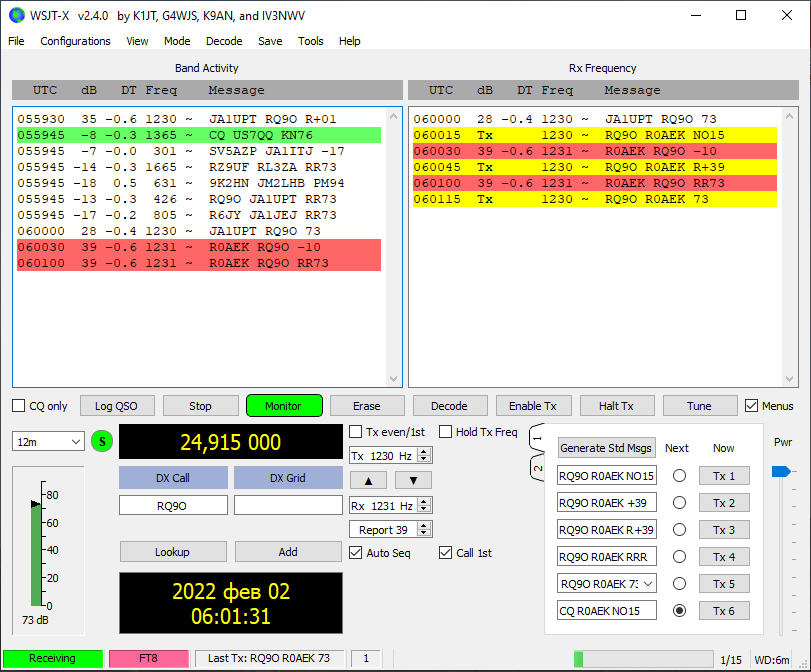Click the Stop button
This screenshot has width=811, height=672.
[200, 406]
